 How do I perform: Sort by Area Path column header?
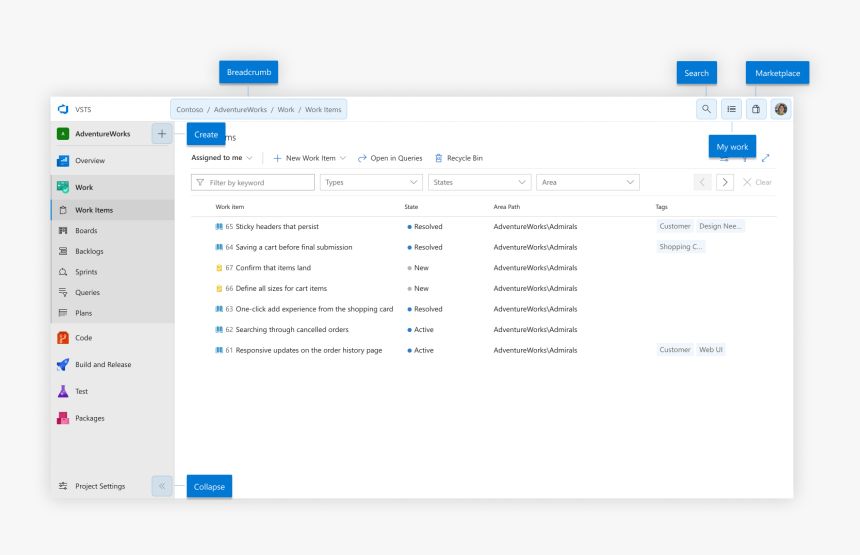[x=506, y=207]
